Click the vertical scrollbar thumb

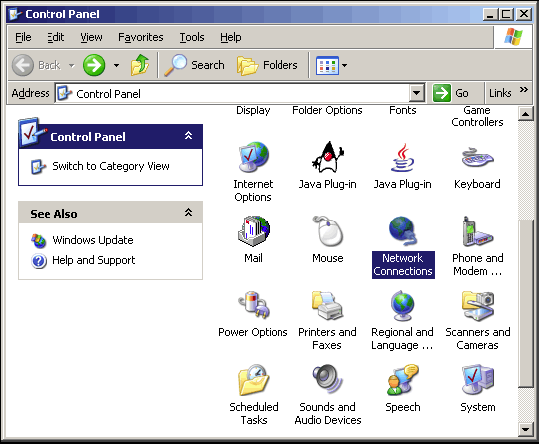pos(526,303)
